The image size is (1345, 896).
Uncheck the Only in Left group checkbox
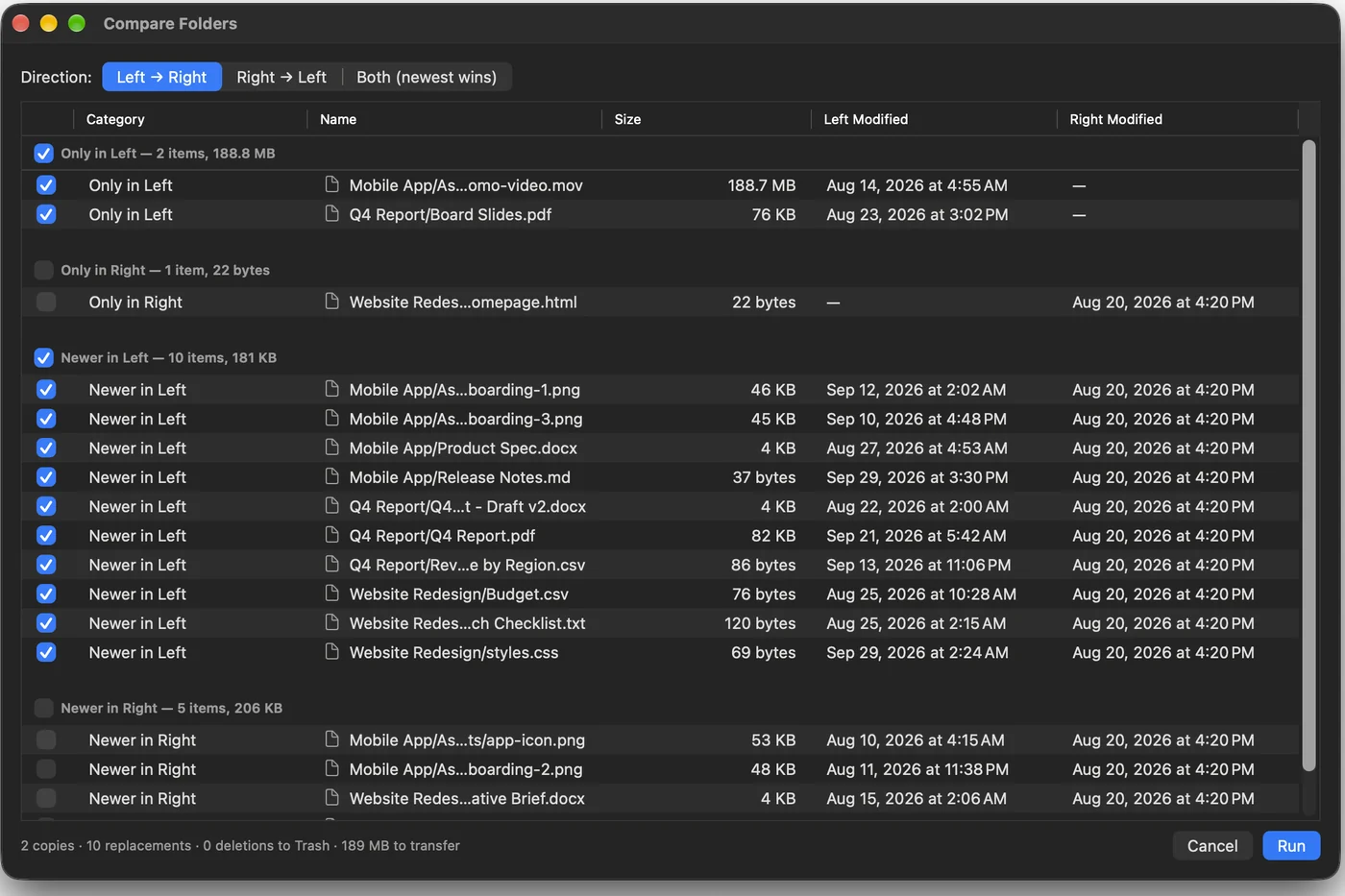(x=43, y=154)
